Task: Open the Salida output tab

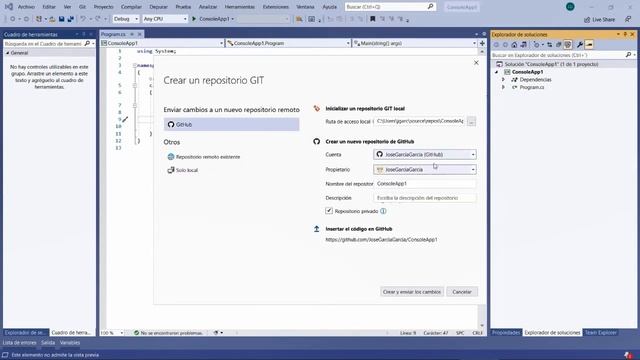Action: 48,343
